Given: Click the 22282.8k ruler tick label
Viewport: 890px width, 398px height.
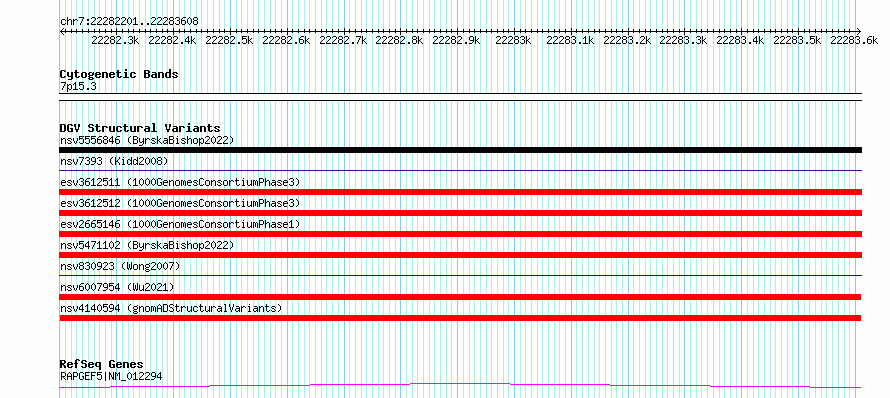Looking at the screenshot, I should tap(400, 40).
